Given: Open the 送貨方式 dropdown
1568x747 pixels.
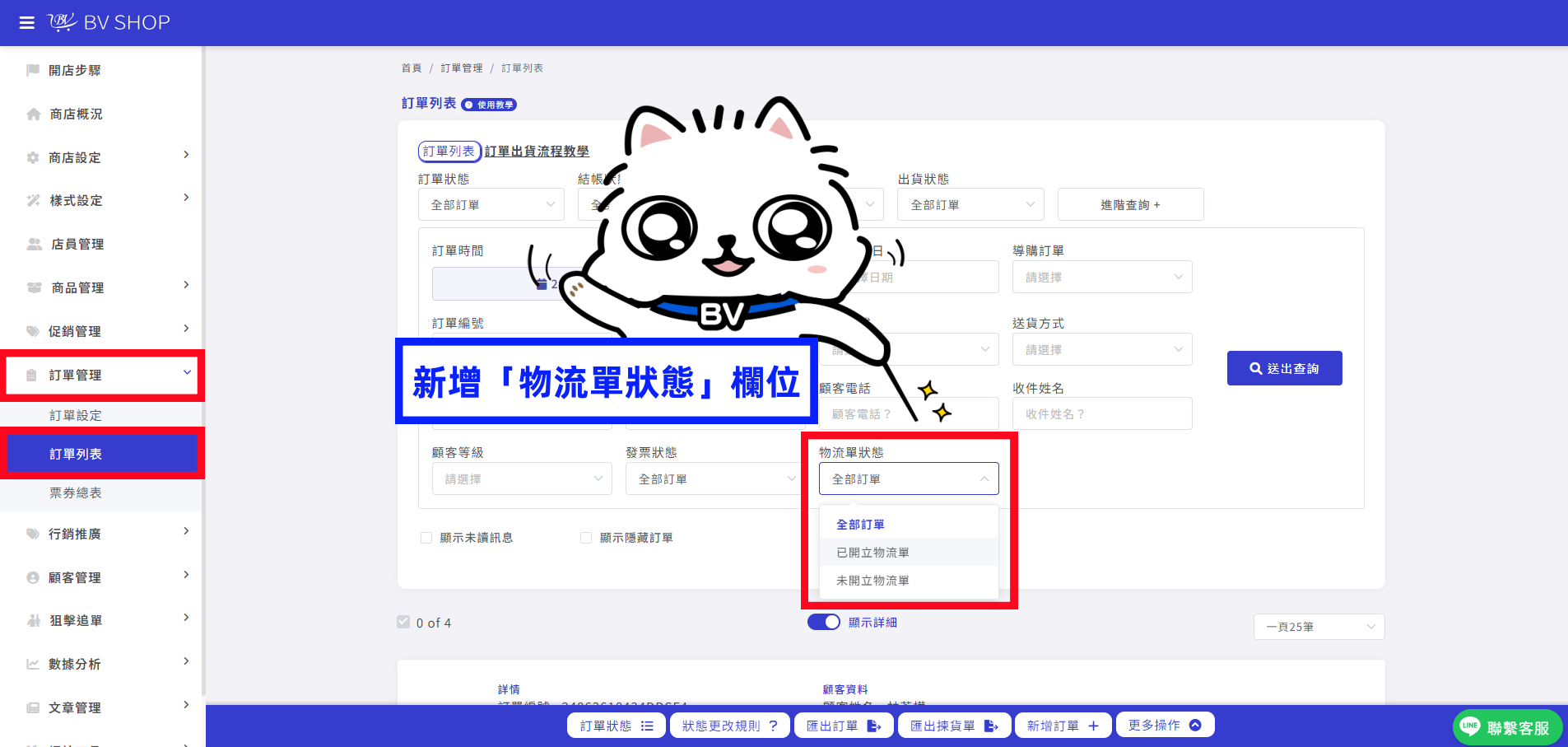Looking at the screenshot, I should pos(1102,349).
